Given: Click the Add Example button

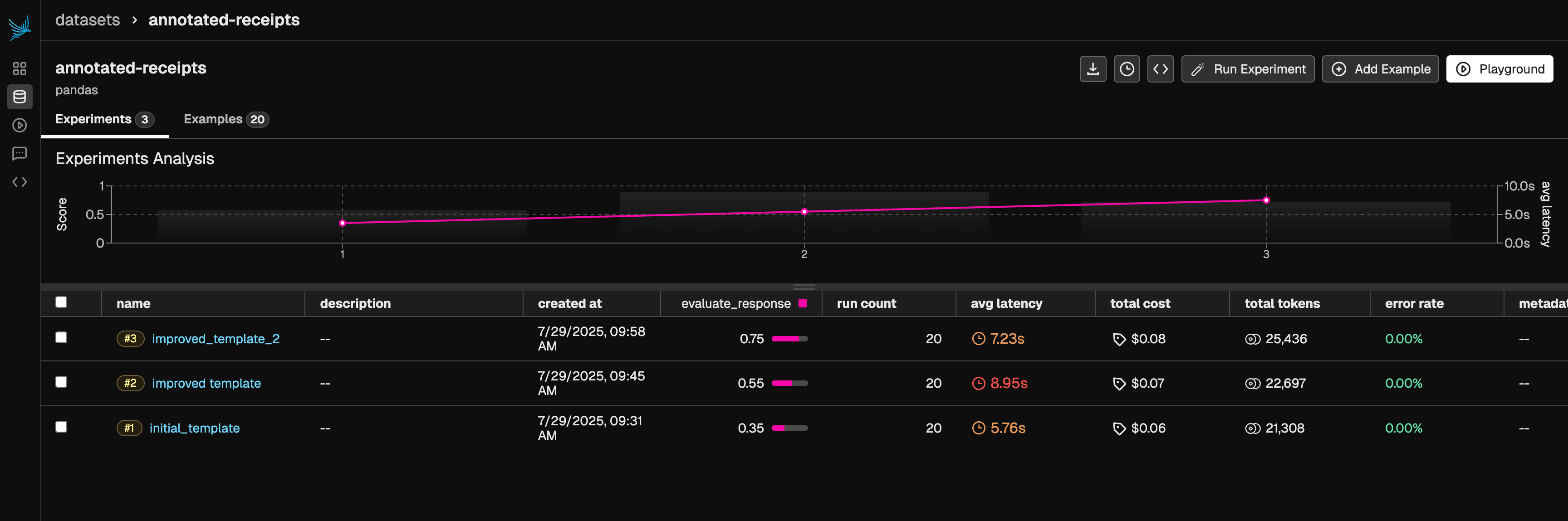Looking at the screenshot, I should tap(1380, 69).
